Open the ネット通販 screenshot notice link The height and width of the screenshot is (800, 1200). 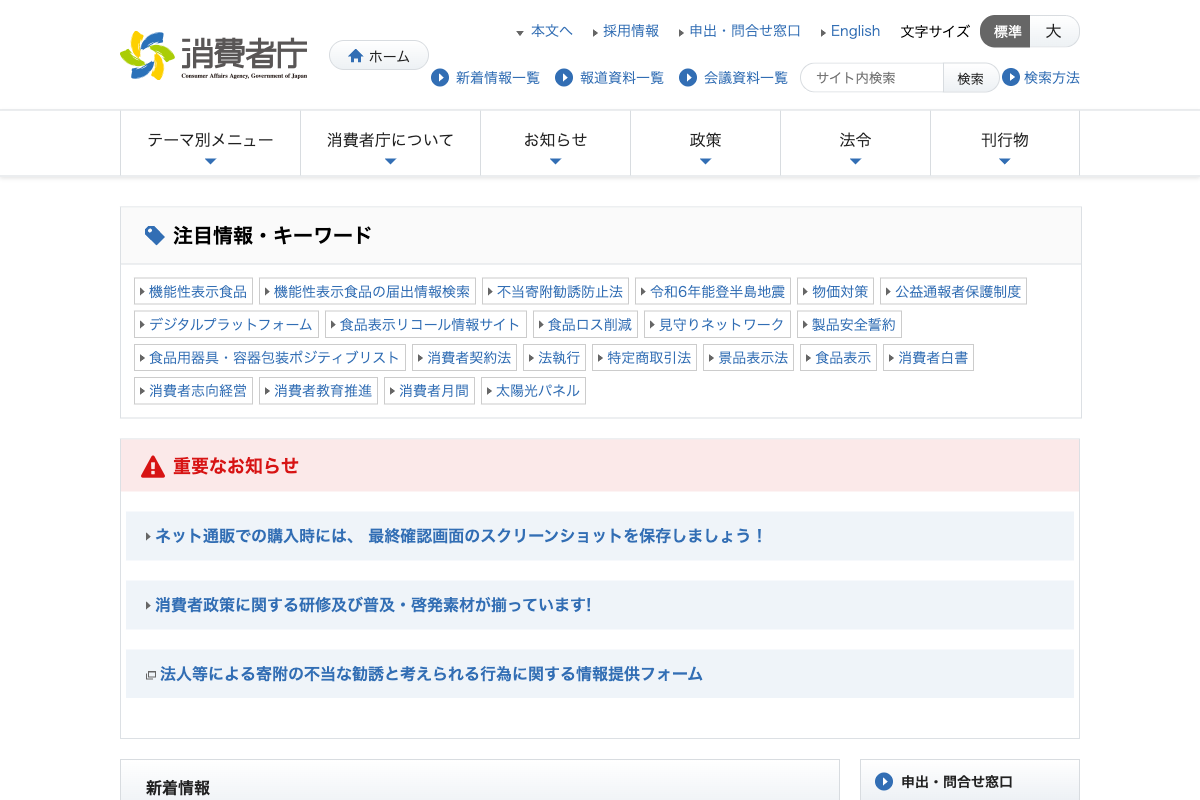(460, 536)
